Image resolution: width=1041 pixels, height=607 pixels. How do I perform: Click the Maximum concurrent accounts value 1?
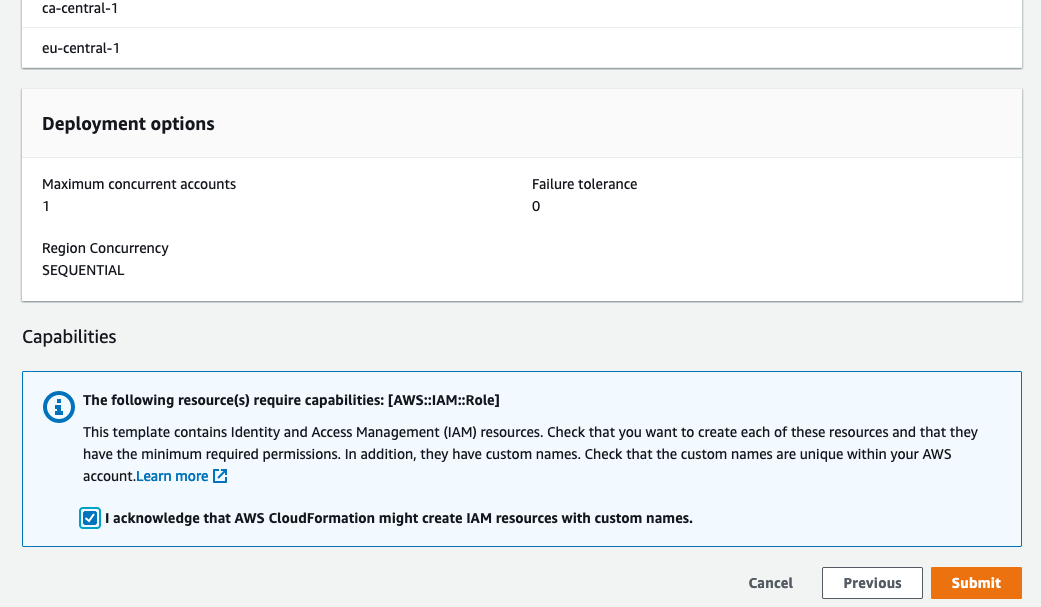click(x=46, y=206)
